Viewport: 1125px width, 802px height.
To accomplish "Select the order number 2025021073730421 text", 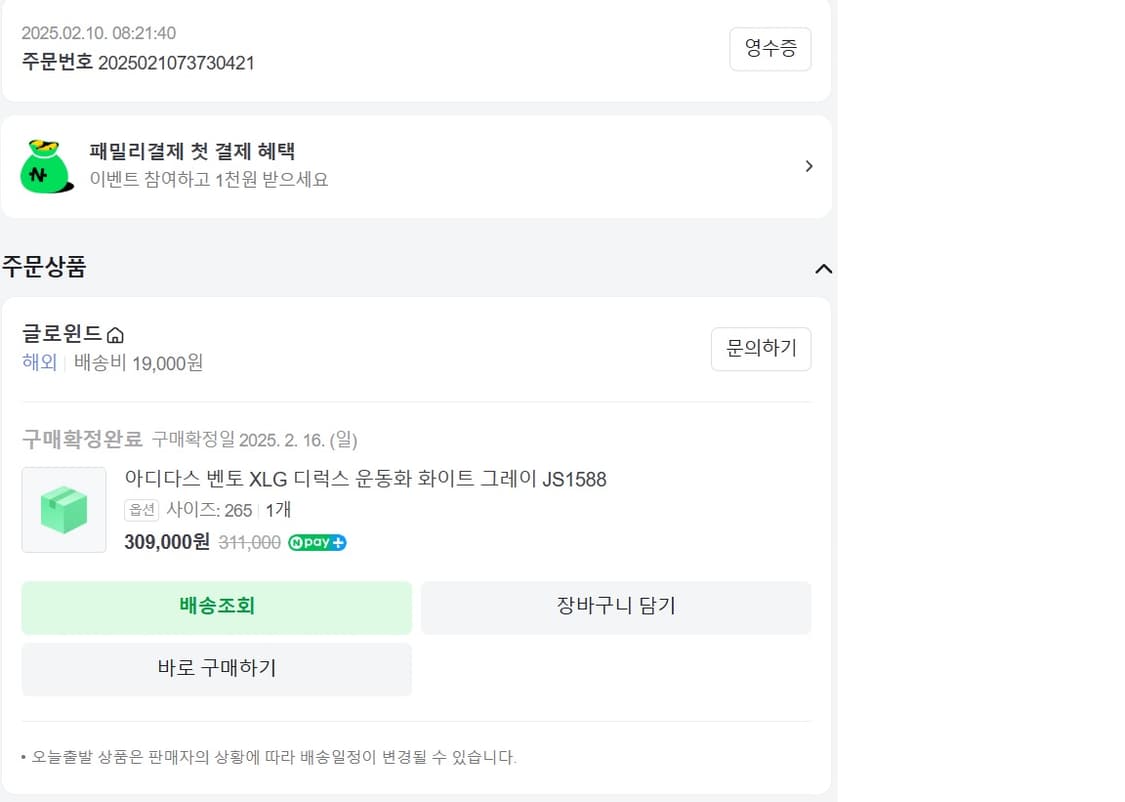I will coord(176,63).
